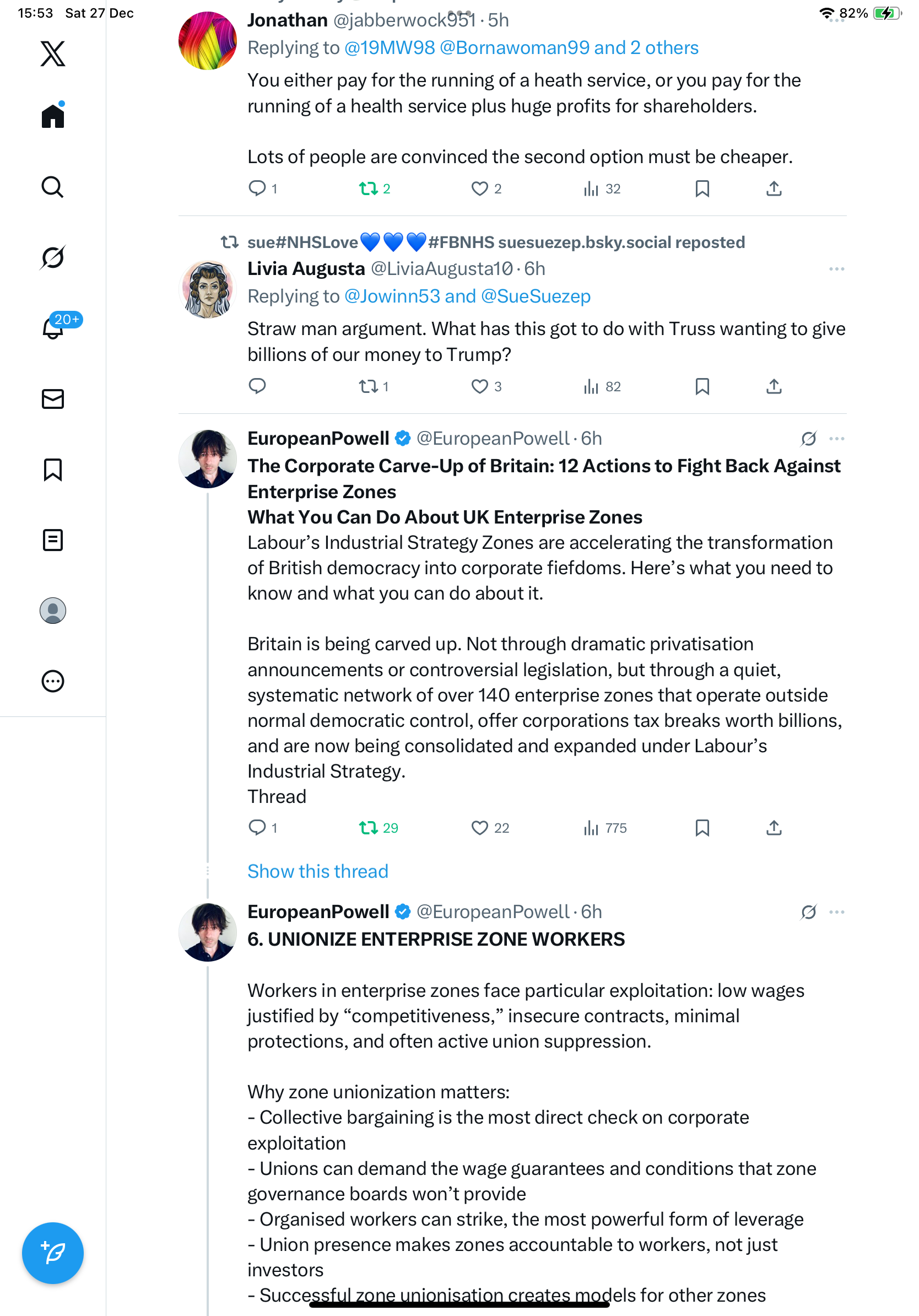
Task: Open more options on Unionize Enterprise Zone post
Action: tap(836, 912)
